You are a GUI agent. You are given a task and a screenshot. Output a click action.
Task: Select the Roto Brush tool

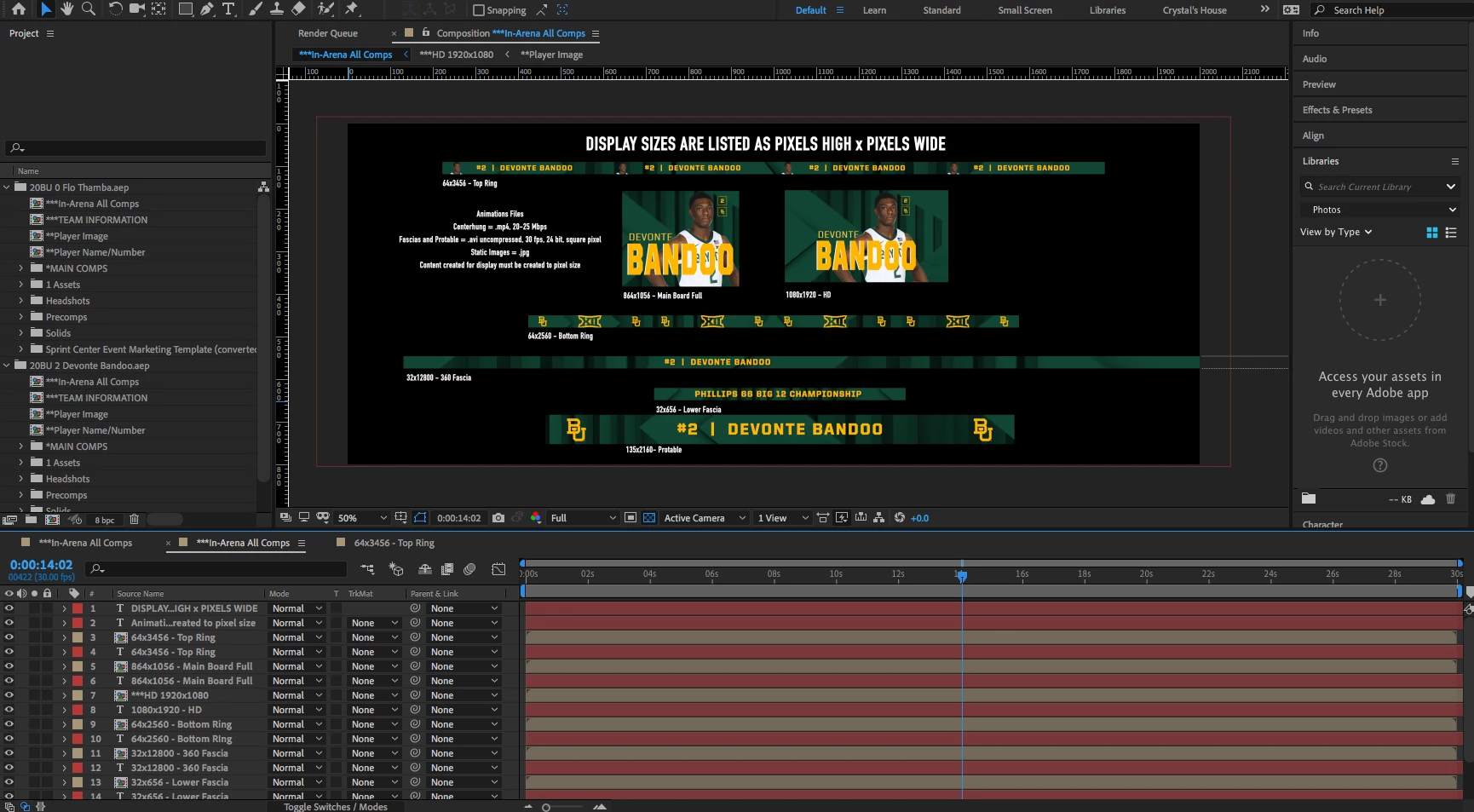click(325, 9)
